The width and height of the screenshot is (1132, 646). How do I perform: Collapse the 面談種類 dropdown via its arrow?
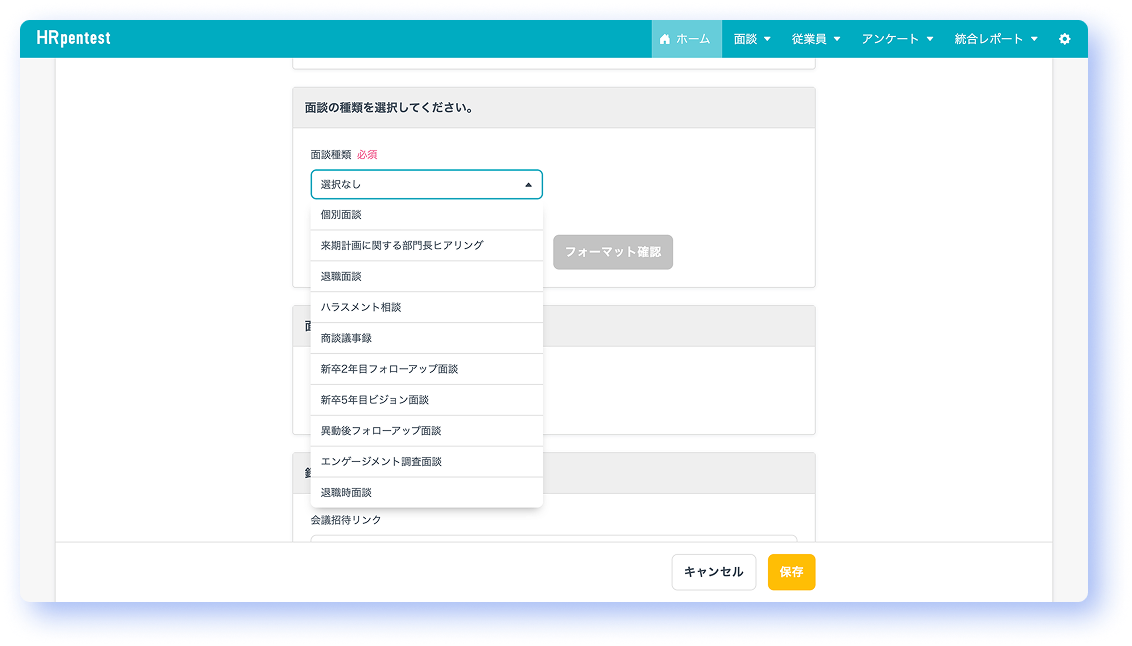527,184
